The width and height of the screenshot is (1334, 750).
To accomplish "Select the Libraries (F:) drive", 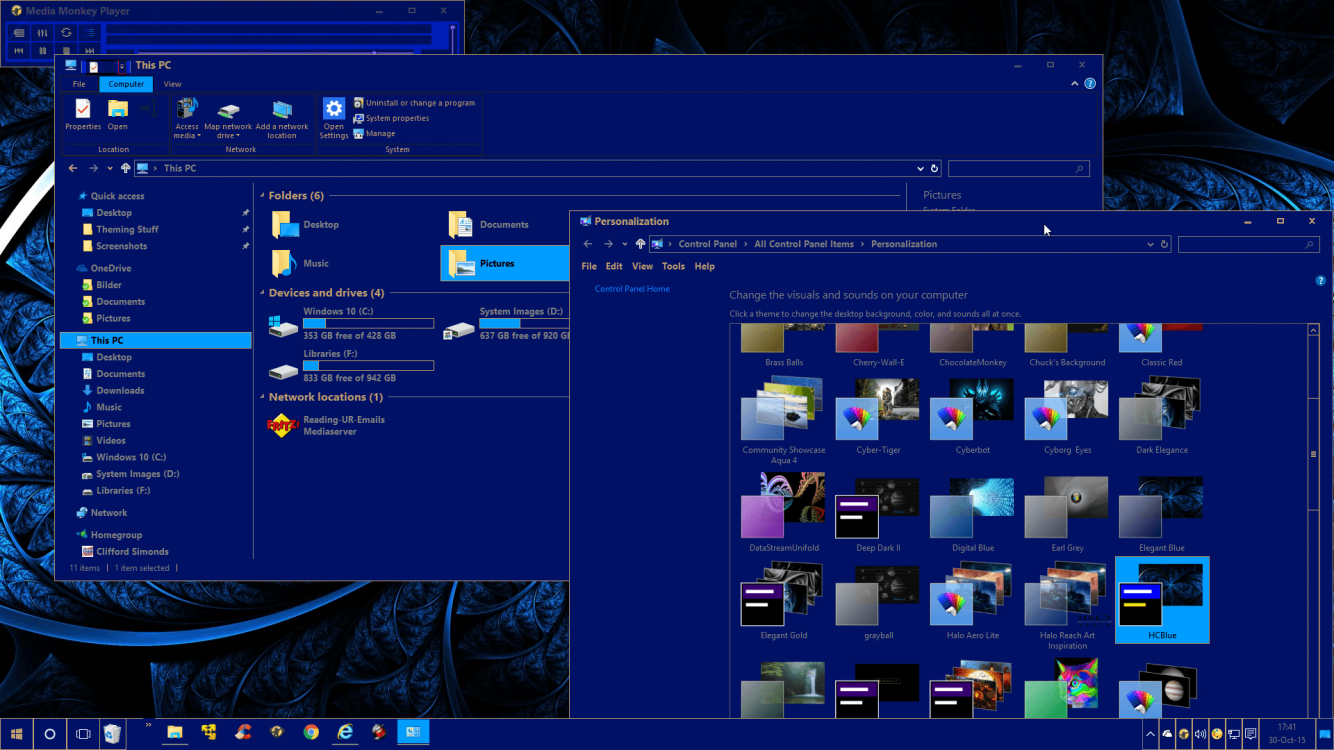I will pos(351,366).
